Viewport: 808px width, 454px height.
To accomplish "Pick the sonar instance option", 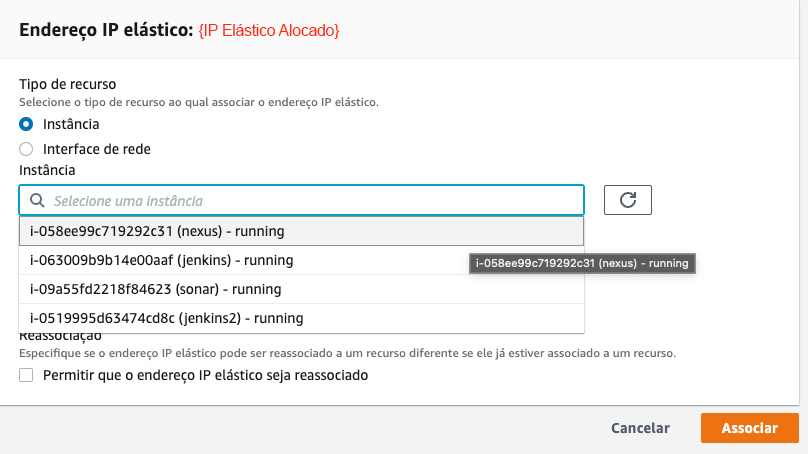I will 155,289.
